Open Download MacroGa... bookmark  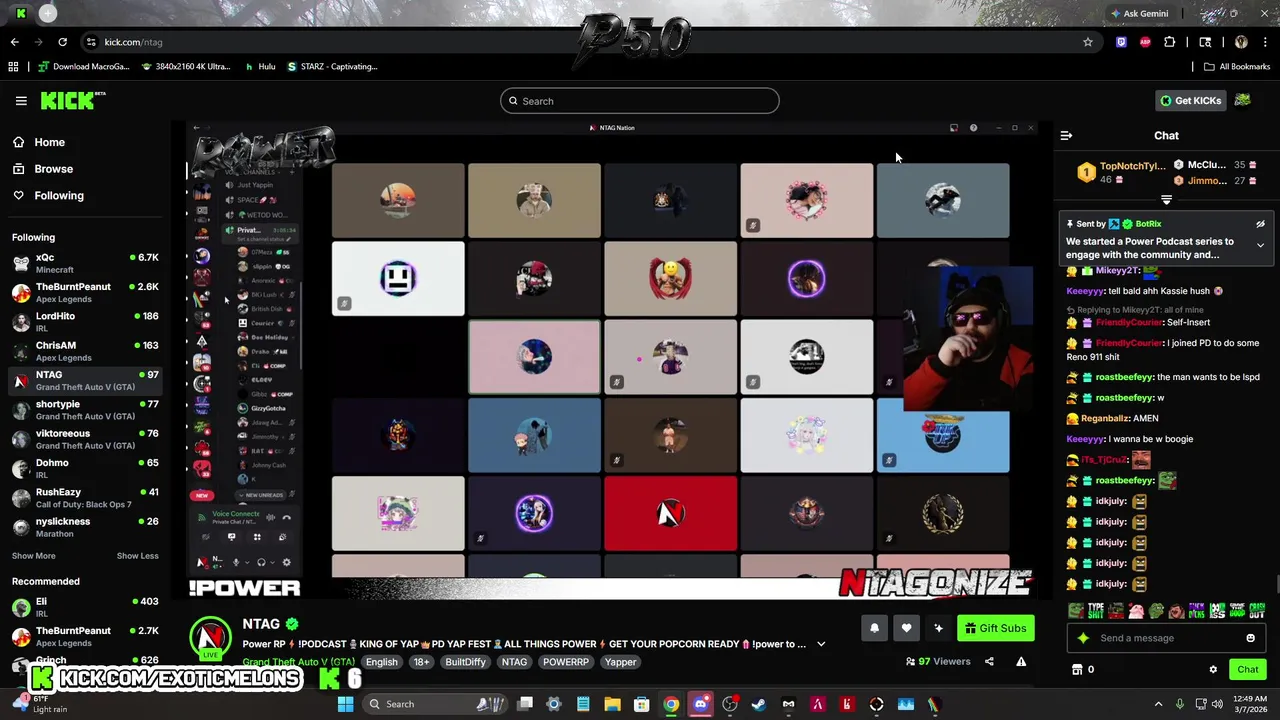(84, 67)
